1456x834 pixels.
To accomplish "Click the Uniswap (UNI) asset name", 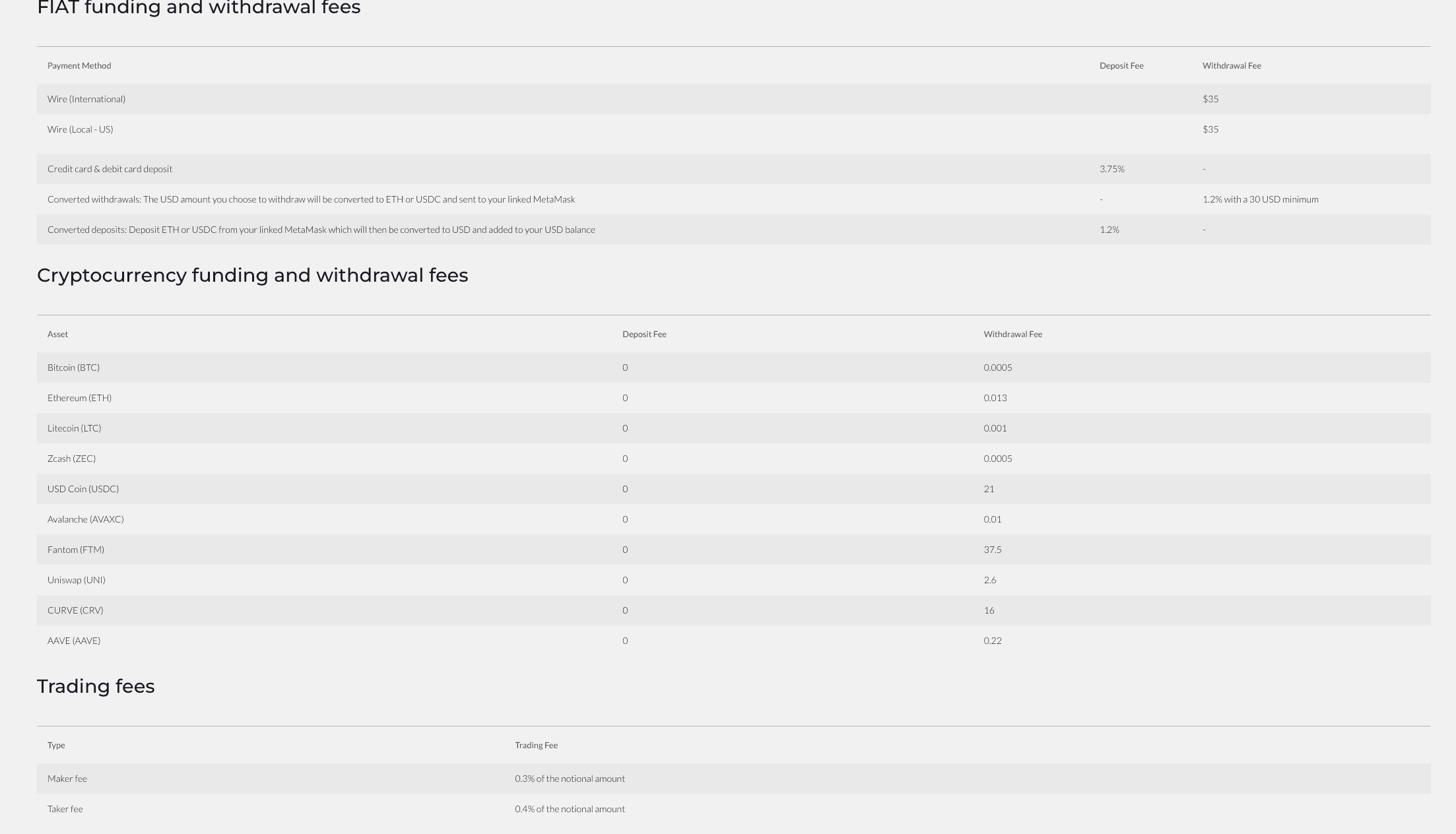I will [76, 580].
